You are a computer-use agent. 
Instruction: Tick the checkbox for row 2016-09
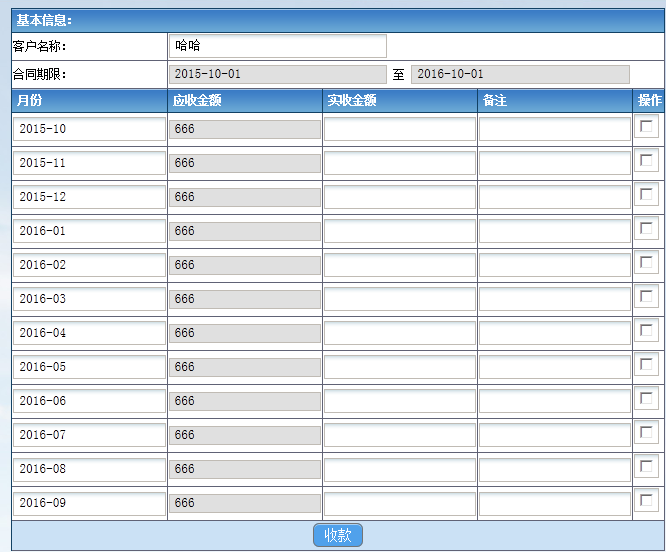pos(646,500)
